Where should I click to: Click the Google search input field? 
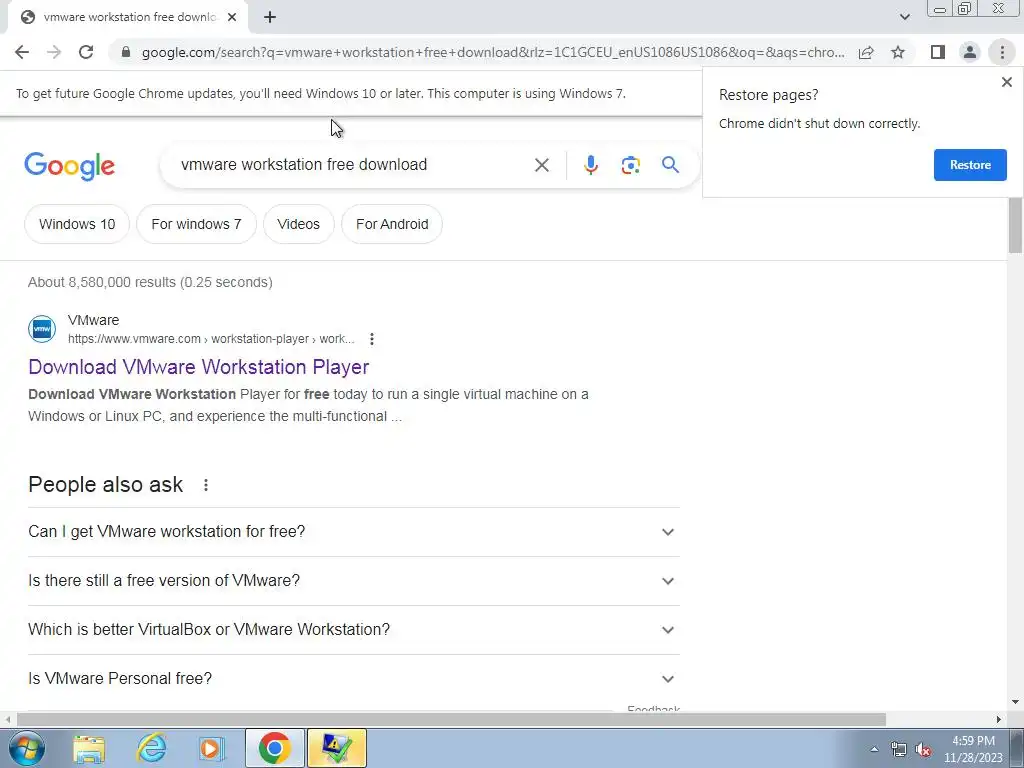(353, 165)
